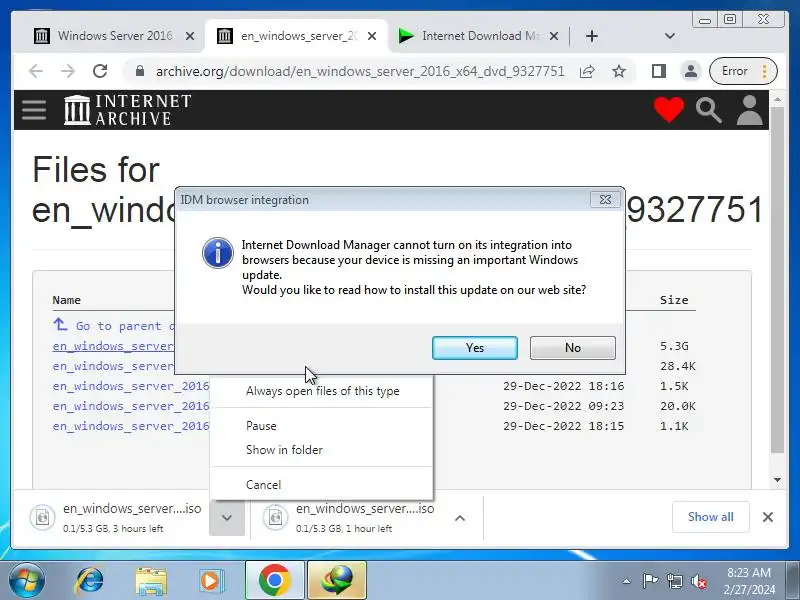This screenshot has height=600, width=800.
Task: Close the Internet Download Manager tab
Action: coord(554,36)
